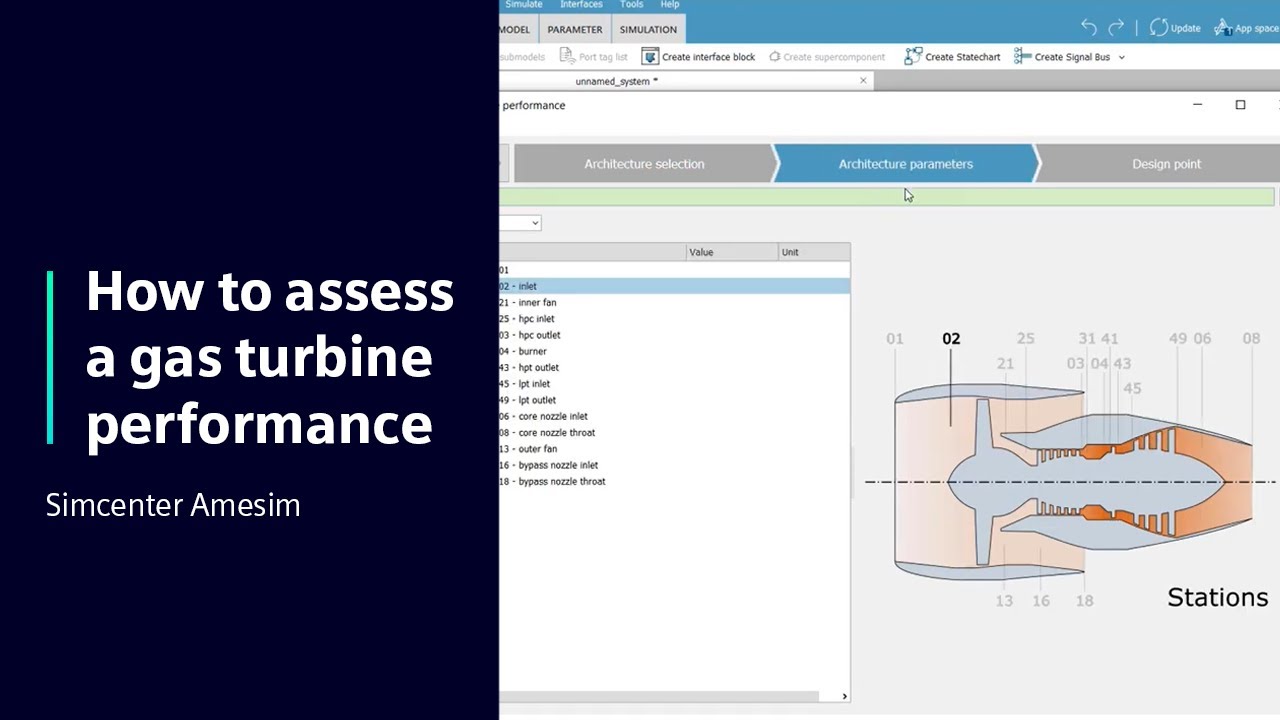Open App space icon
The height and width of the screenshot is (720, 1280).
point(1222,28)
